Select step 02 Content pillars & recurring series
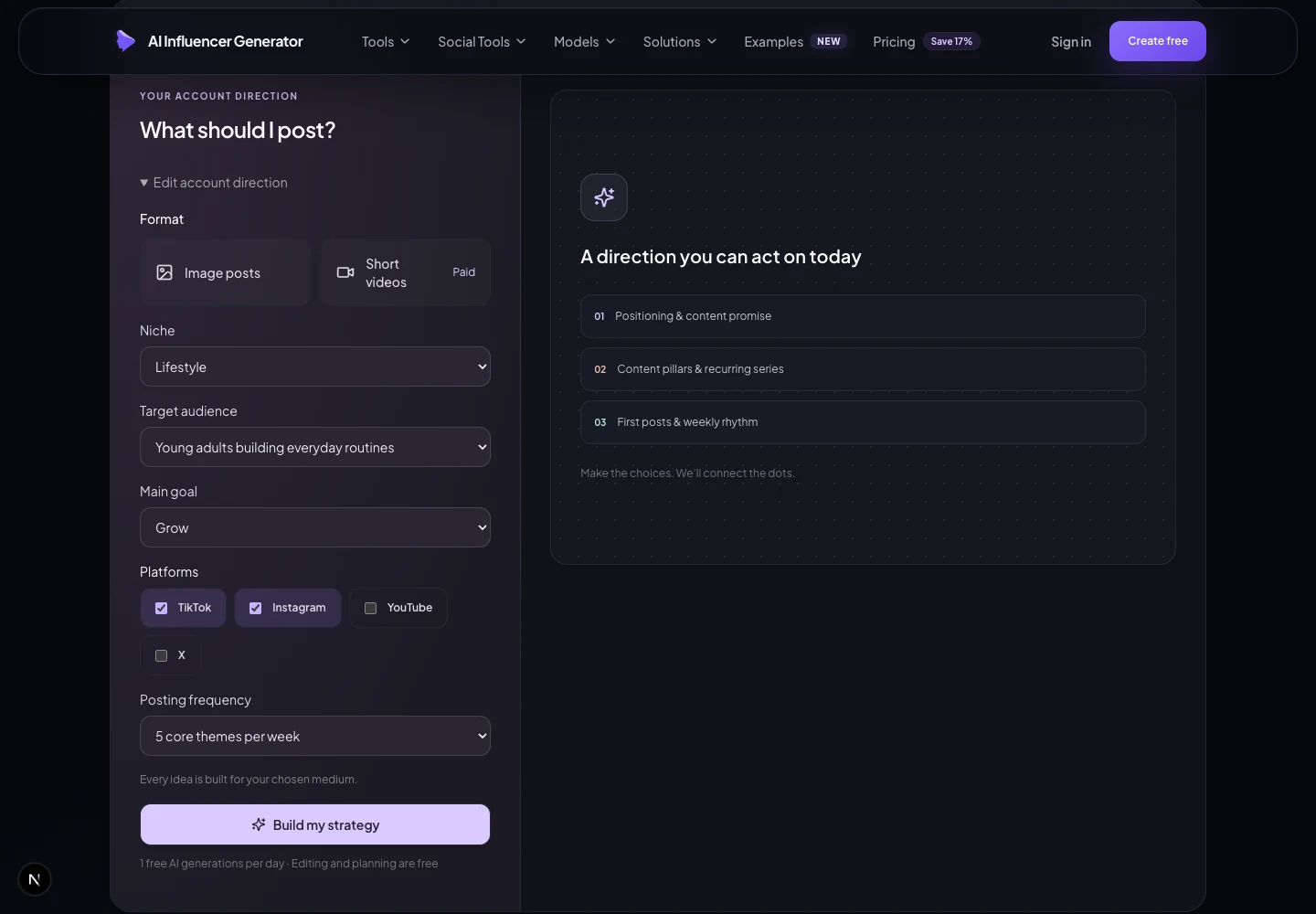Viewport: 1316px width, 914px height. pos(863,369)
